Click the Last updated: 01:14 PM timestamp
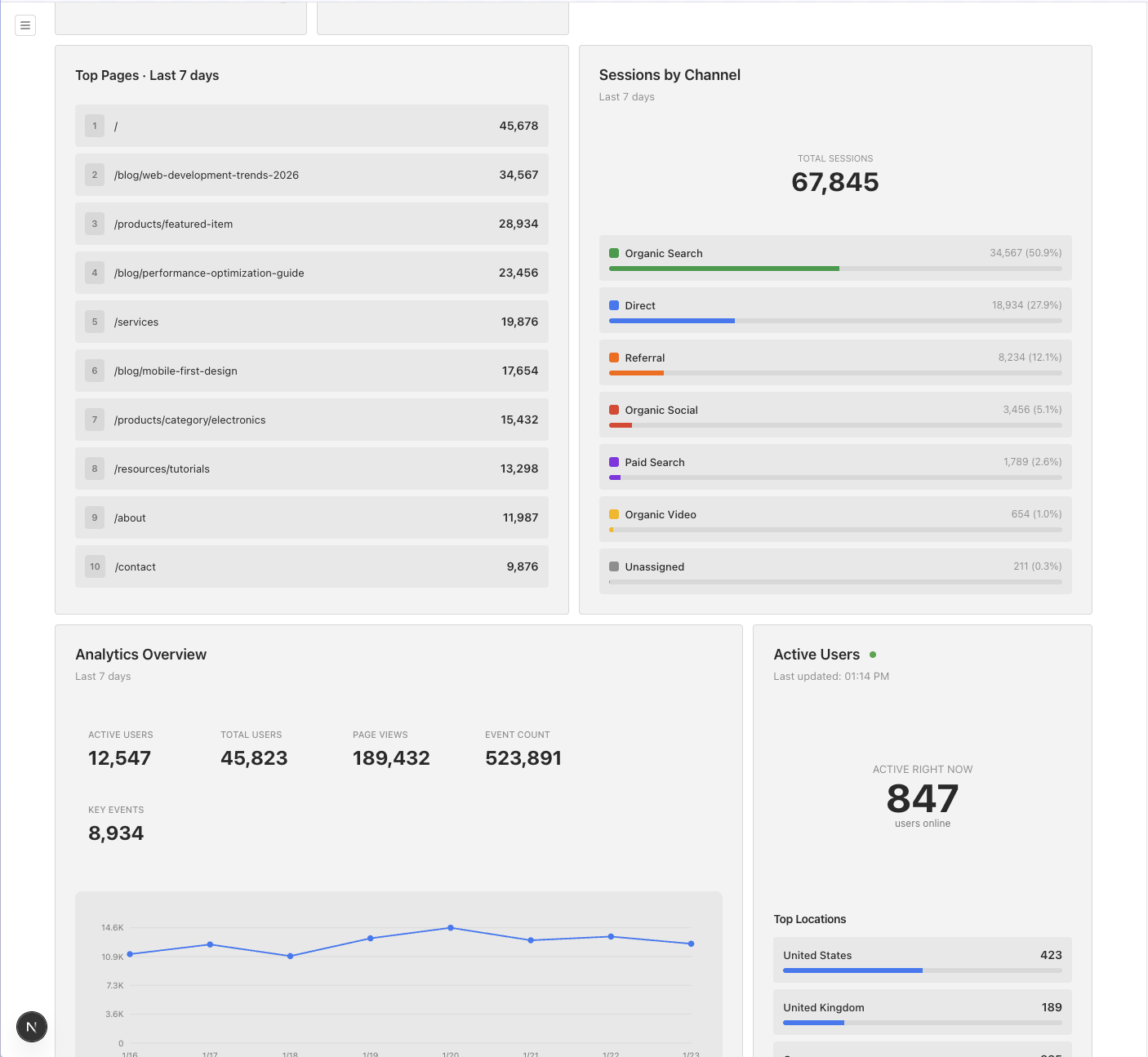Screen dimensions: 1148x1057 click(x=831, y=677)
